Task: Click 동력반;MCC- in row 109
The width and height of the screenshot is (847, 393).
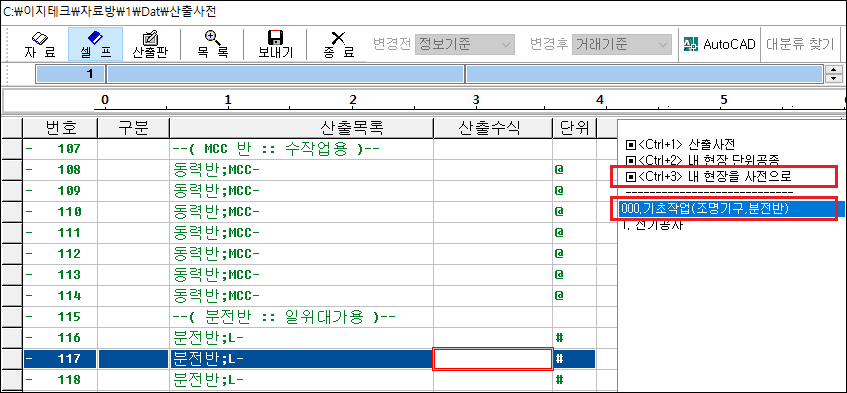Action: point(216,191)
